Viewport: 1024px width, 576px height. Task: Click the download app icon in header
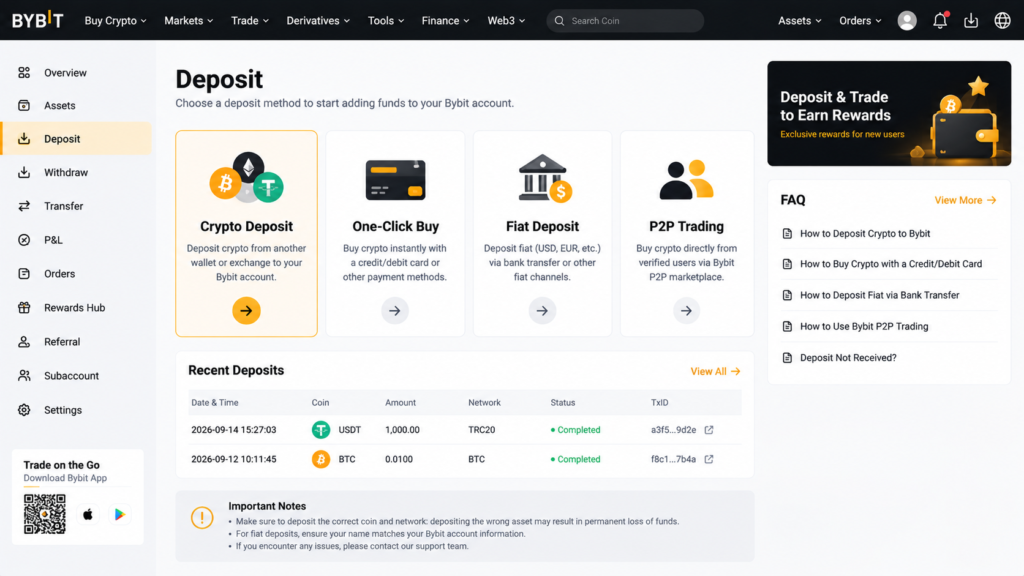(971, 20)
